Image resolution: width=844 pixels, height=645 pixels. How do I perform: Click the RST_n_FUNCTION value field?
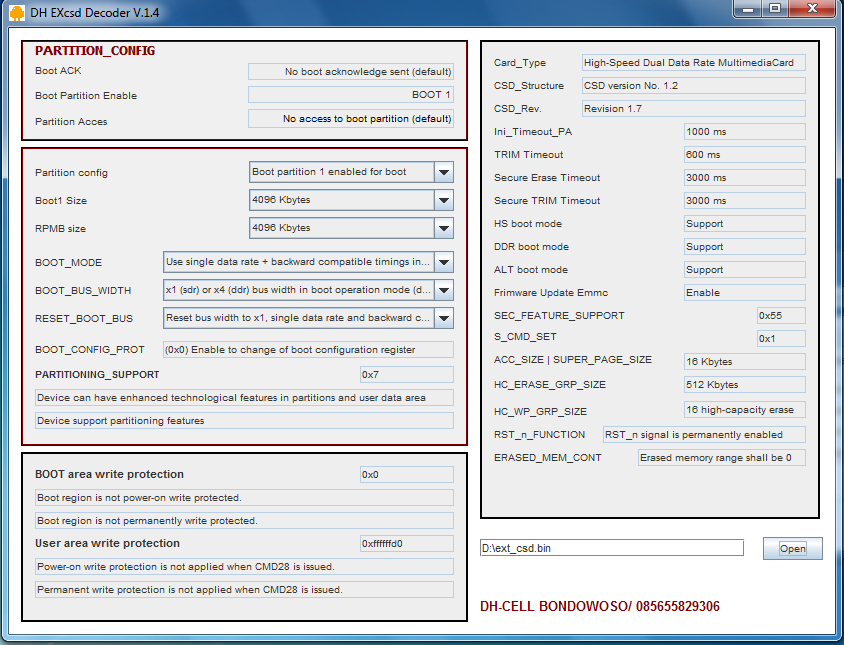704,434
